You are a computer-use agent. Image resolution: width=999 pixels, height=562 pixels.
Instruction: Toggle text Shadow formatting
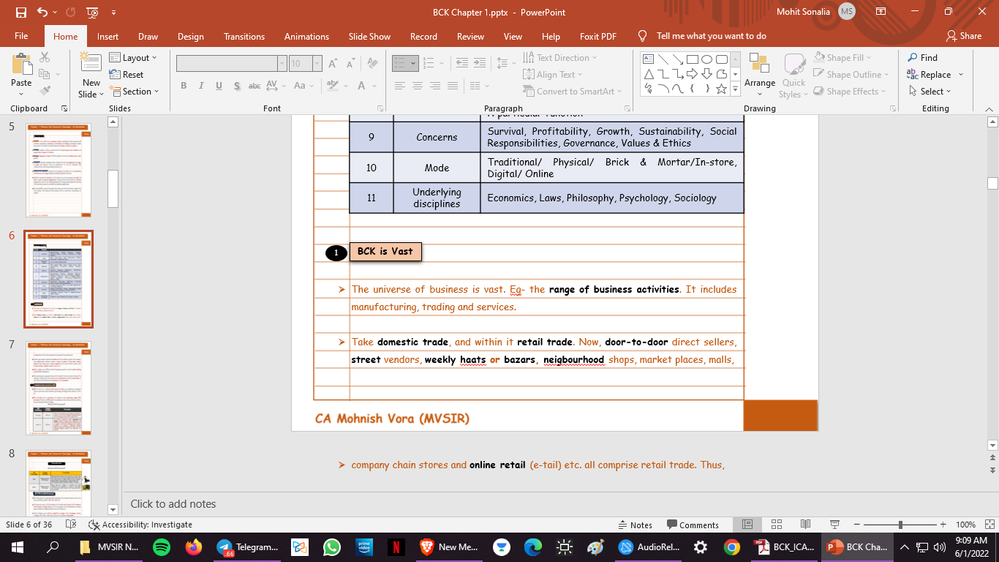pyautogui.click(x=237, y=86)
